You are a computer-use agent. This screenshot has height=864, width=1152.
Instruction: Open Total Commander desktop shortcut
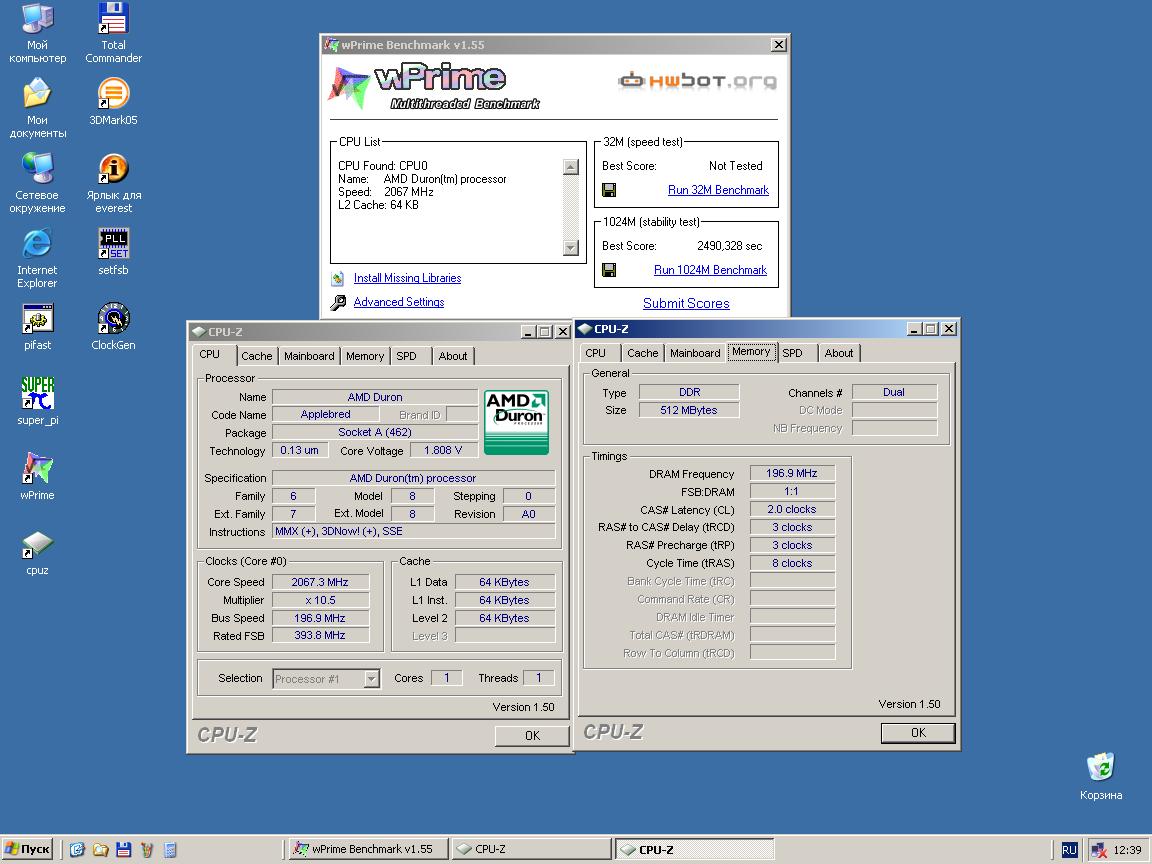point(113,33)
